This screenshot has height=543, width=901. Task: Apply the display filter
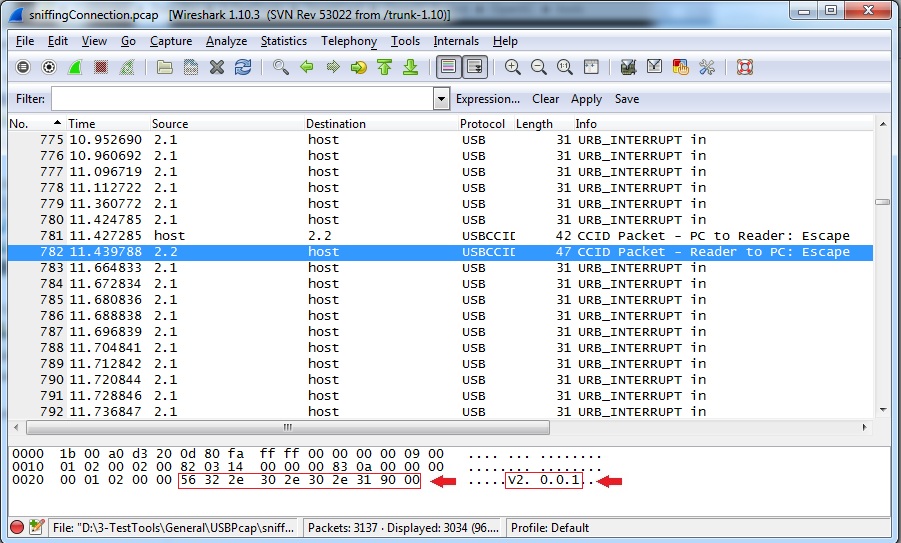[x=586, y=99]
